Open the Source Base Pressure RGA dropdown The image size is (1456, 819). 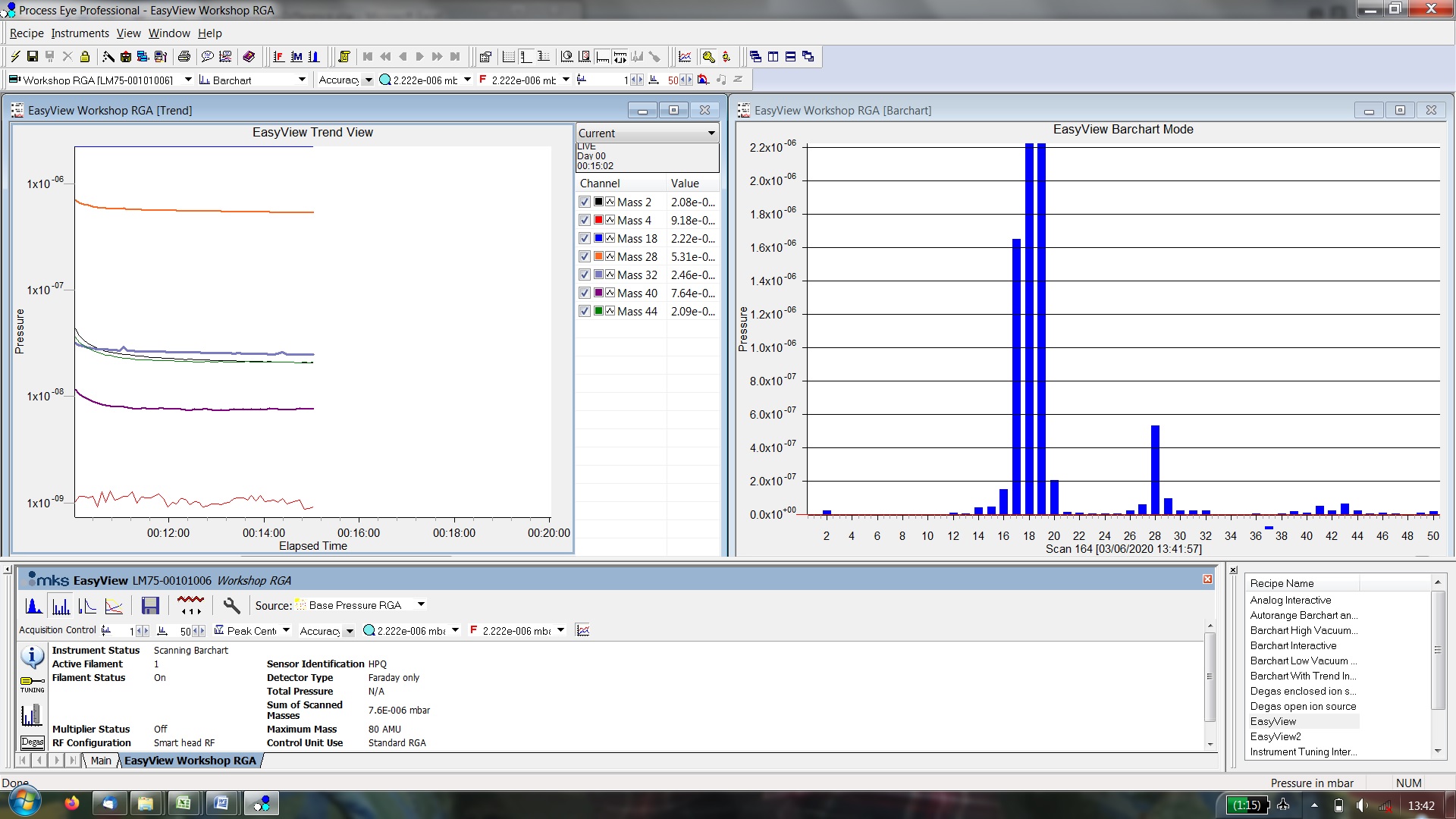pos(421,604)
